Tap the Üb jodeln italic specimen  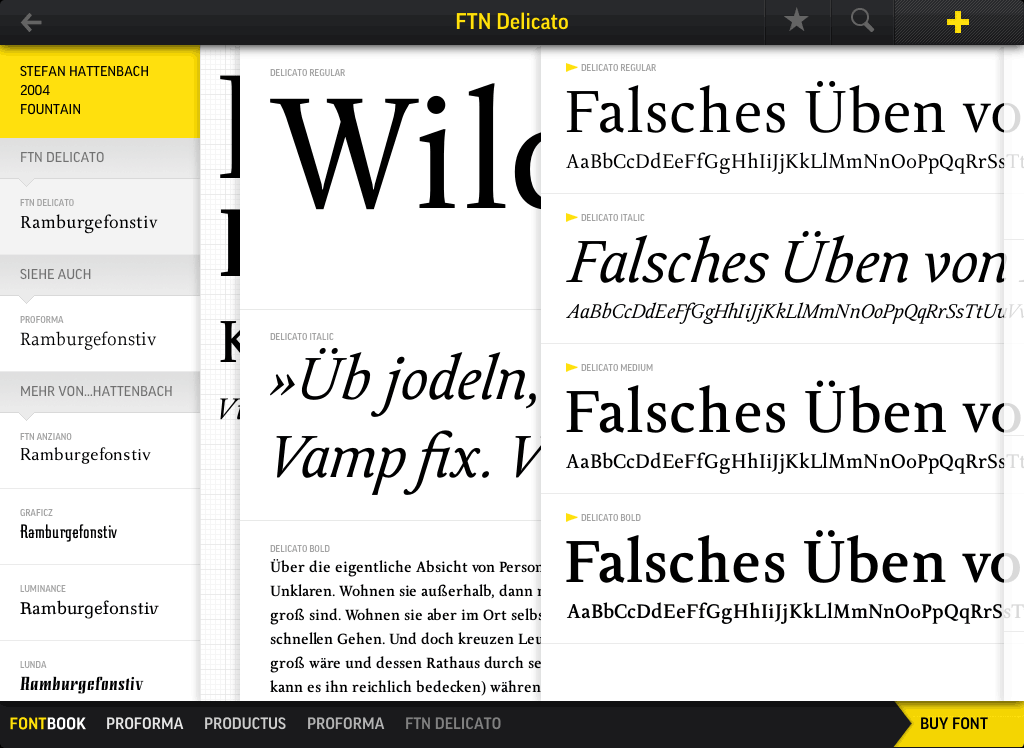[x=405, y=421]
